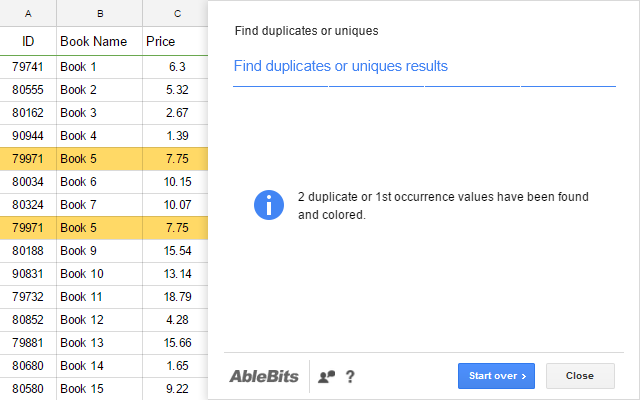This screenshot has width=640, height=400.
Task: Select column B header
Action: click(x=99, y=13)
